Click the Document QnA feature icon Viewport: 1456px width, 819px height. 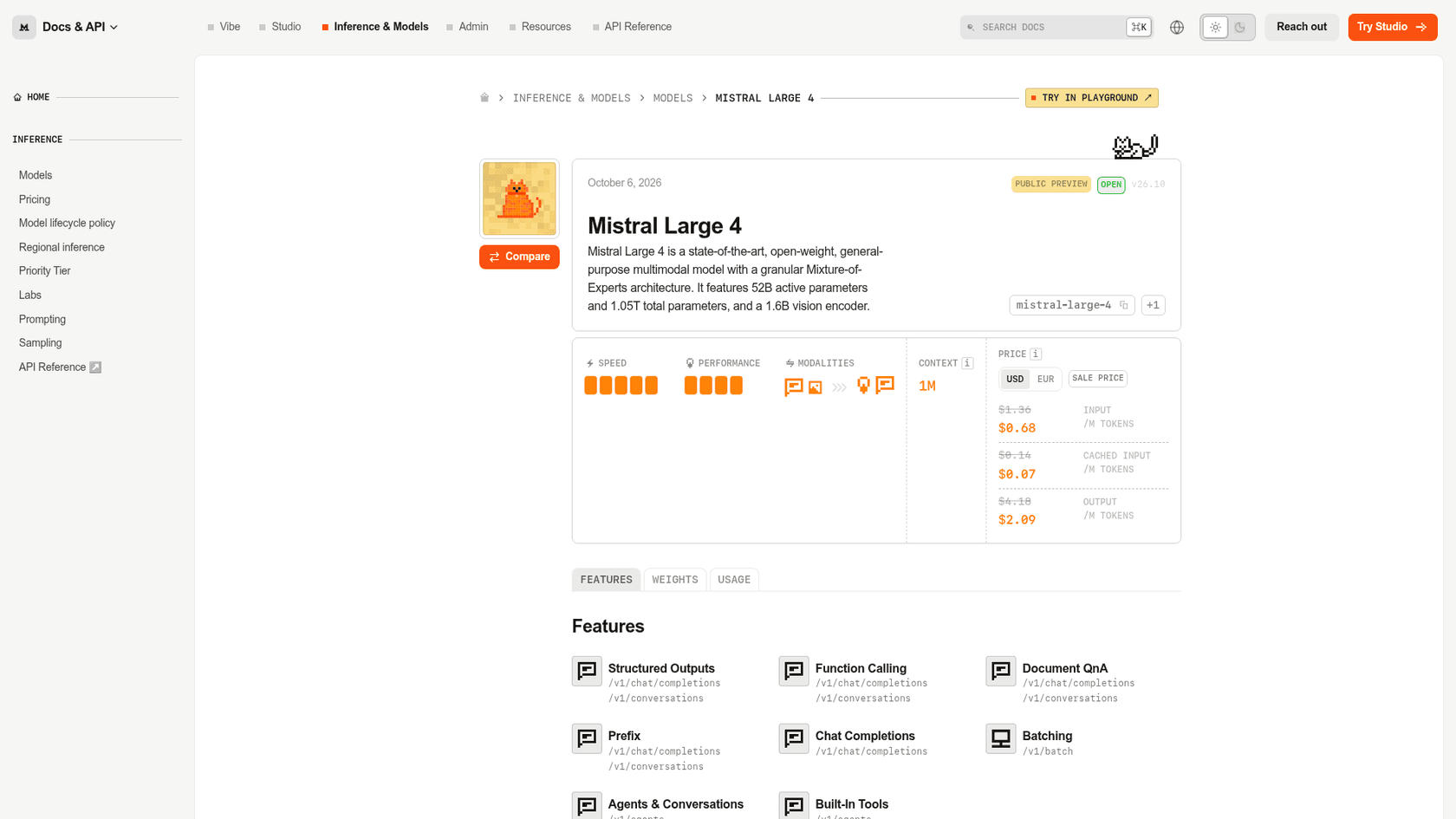[x=1001, y=671]
